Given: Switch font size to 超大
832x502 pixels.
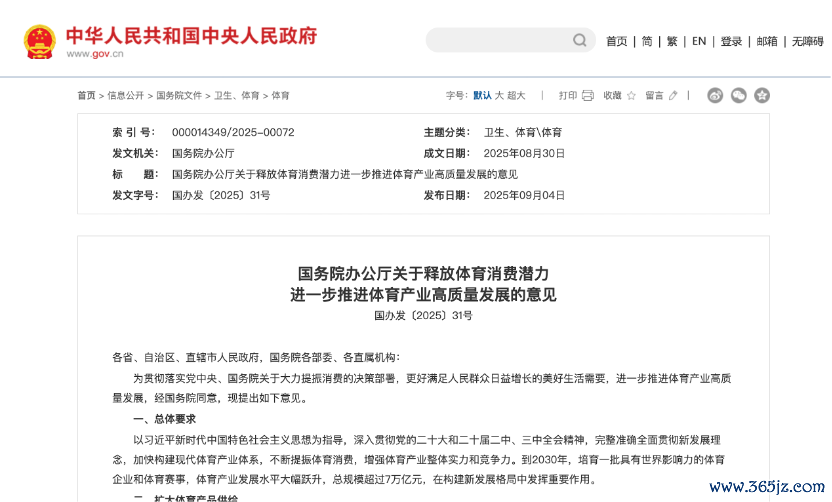Looking at the screenshot, I should [516, 95].
